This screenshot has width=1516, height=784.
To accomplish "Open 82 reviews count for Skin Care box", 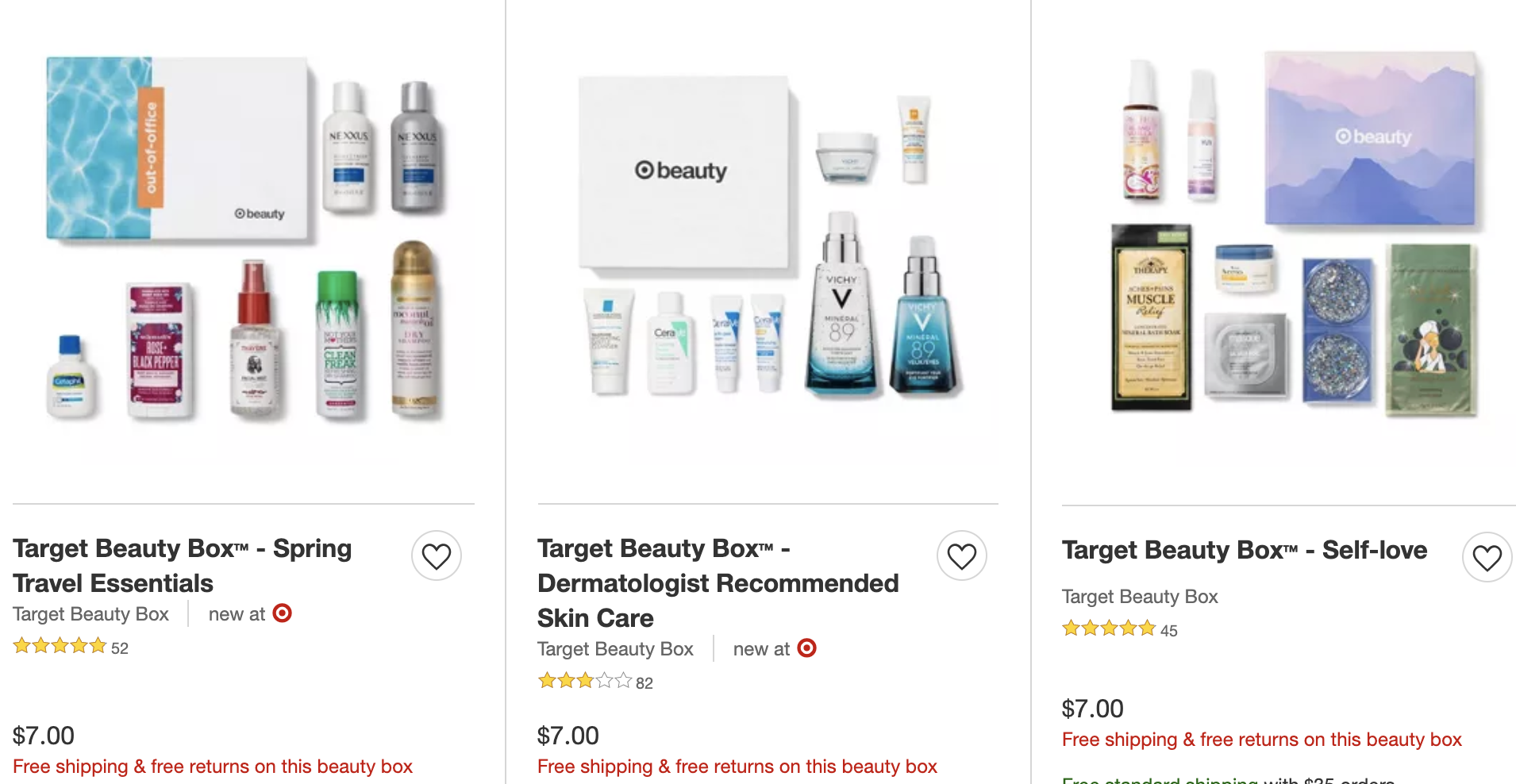I will point(644,683).
